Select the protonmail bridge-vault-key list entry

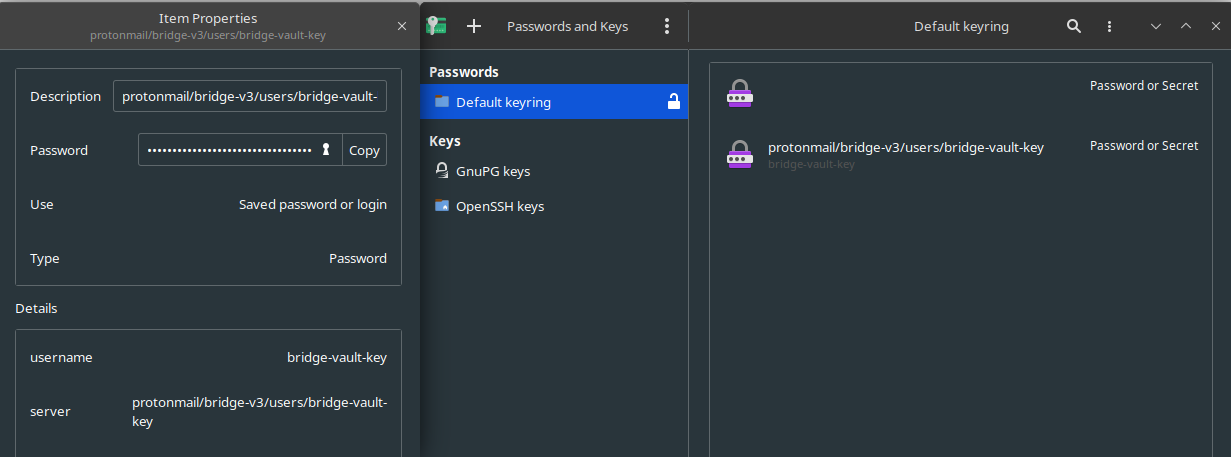click(905, 153)
